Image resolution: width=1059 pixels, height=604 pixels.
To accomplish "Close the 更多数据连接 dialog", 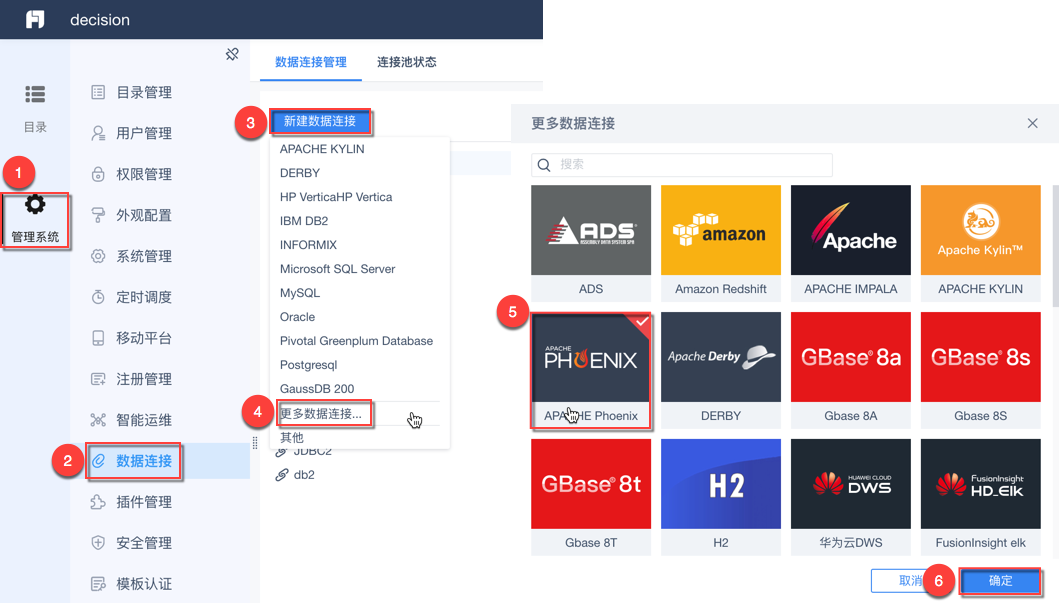I will (1032, 123).
